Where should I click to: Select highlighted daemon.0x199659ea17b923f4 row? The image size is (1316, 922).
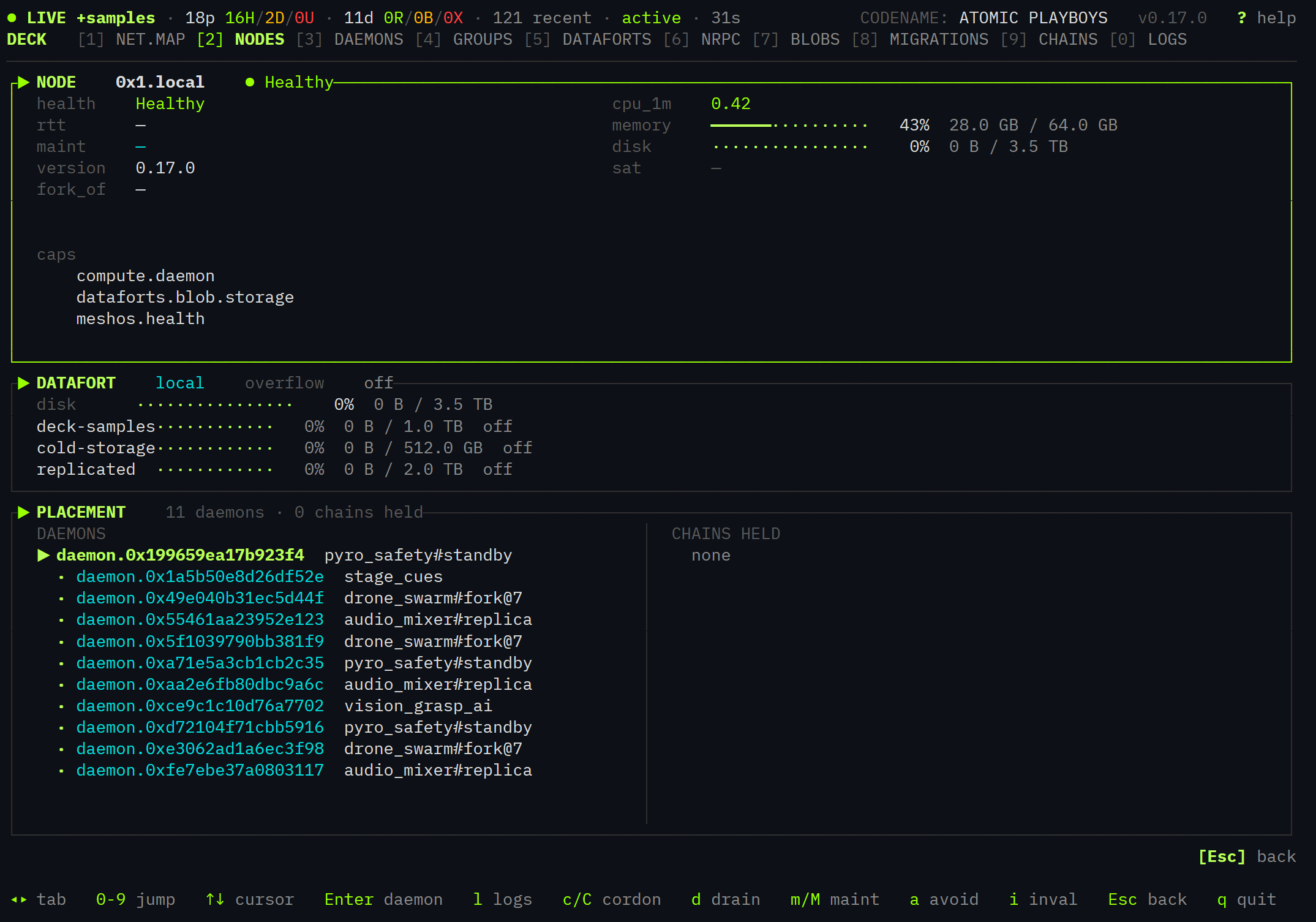tap(274, 555)
